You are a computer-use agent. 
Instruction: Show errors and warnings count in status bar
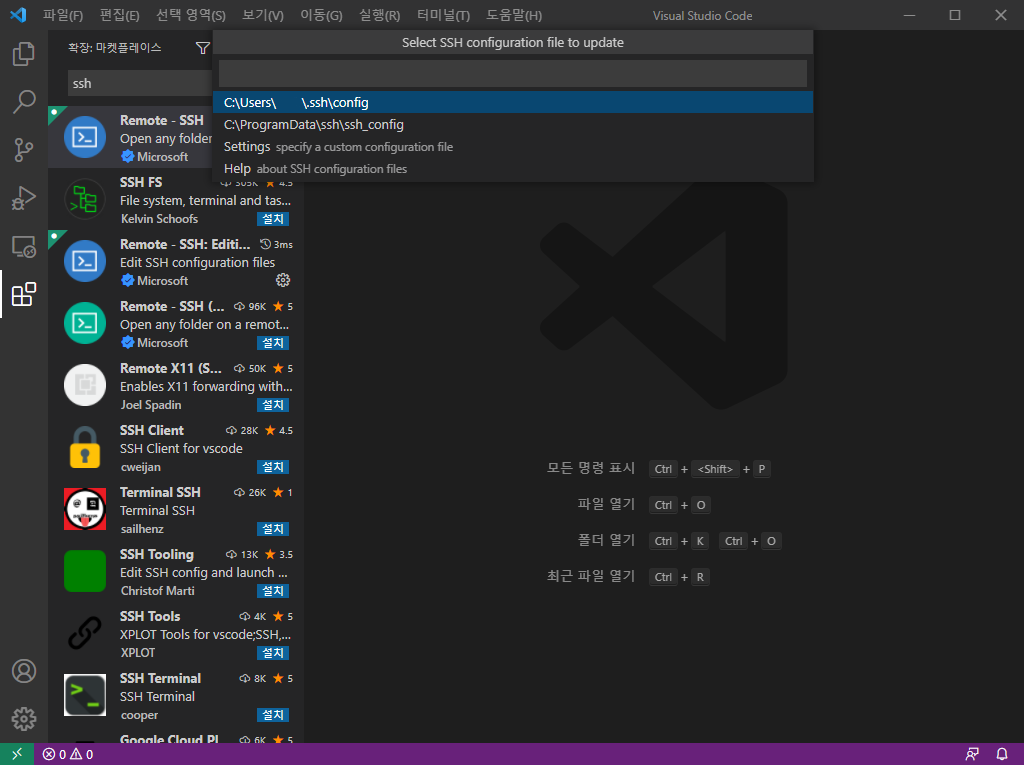pyautogui.click(x=68, y=754)
